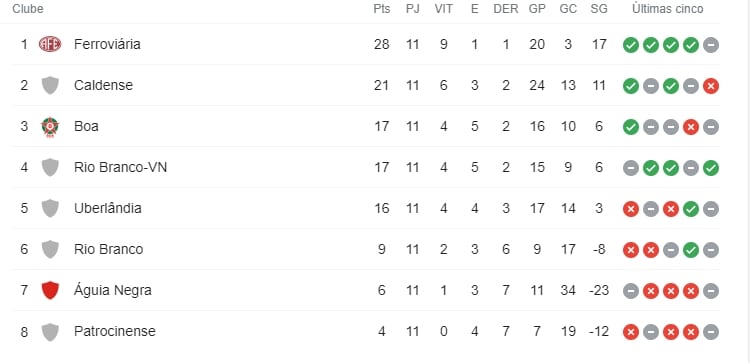This screenshot has width=750, height=363.
Task: Click Caldense's red loss result icon
Action: [x=711, y=87]
